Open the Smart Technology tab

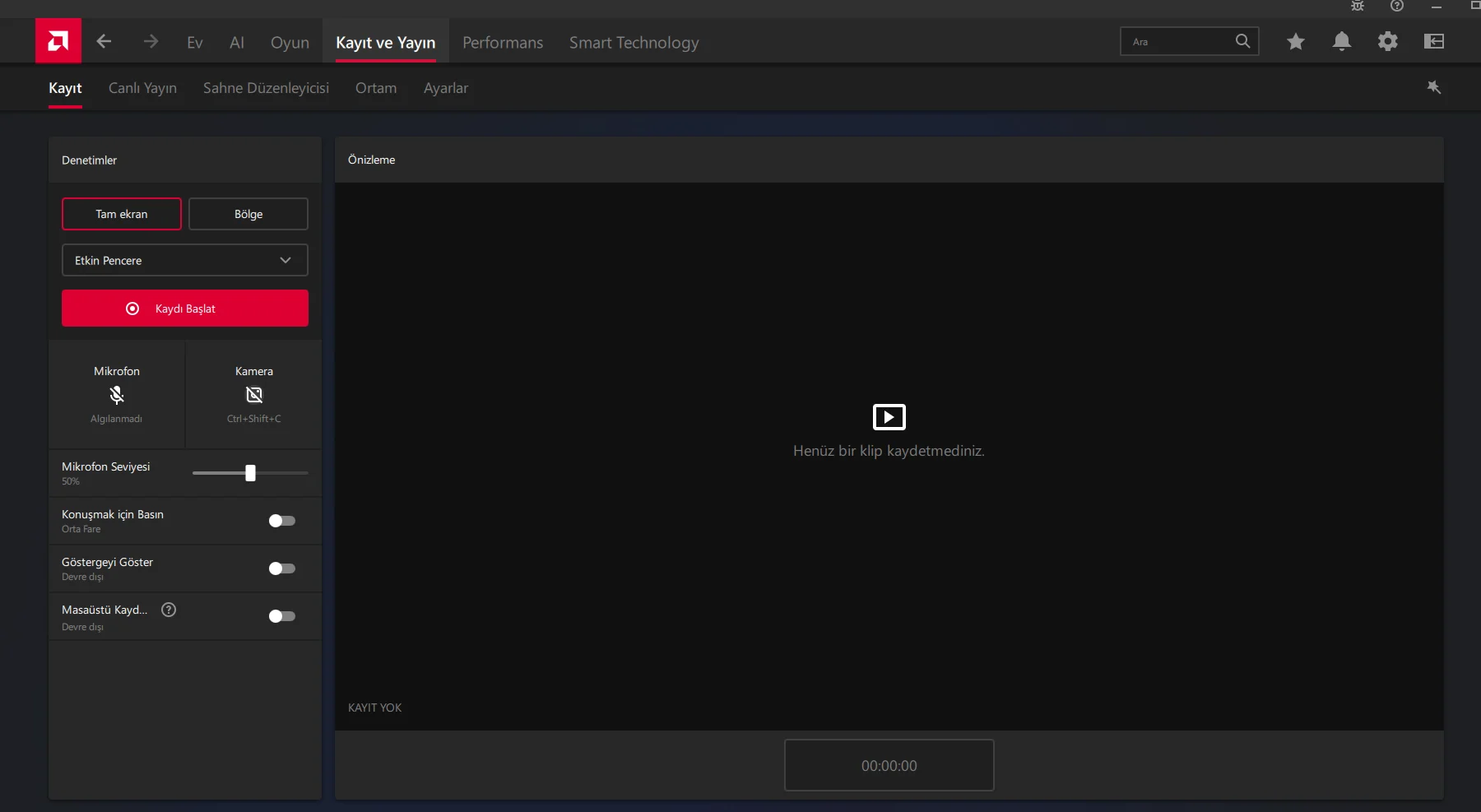click(634, 43)
